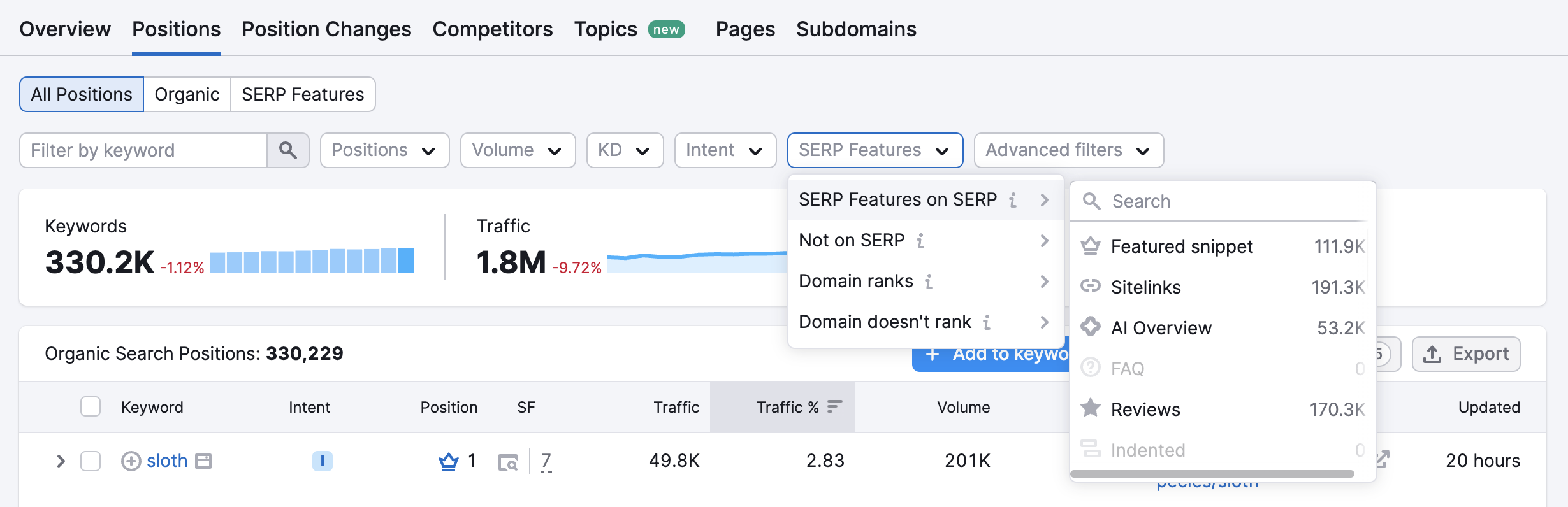Click the Traffic % sort icon
The width and height of the screenshot is (1568, 507).
coord(834,406)
